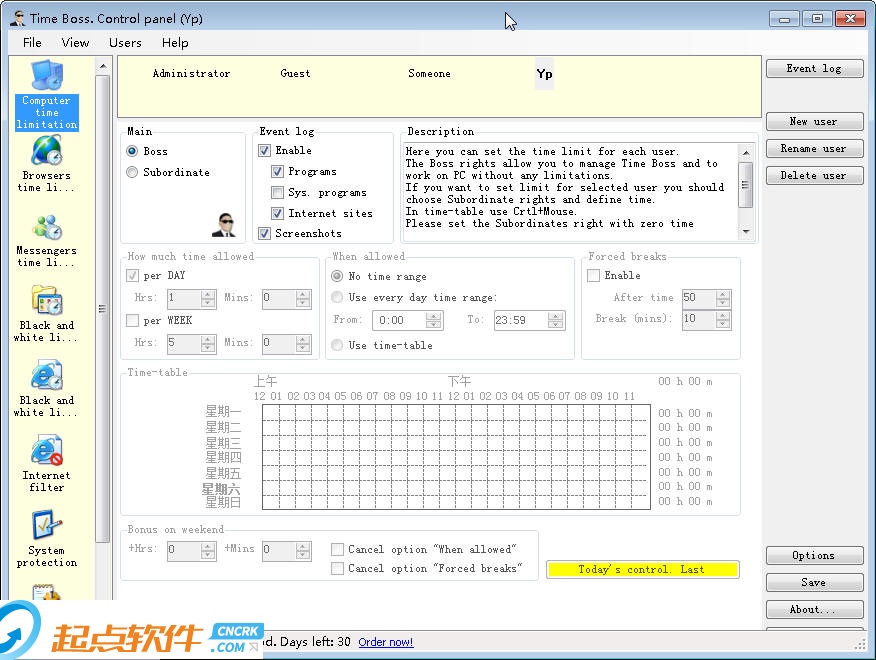Image resolution: width=876 pixels, height=660 pixels.
Task: Open the View menu
Action: point(75,43)
